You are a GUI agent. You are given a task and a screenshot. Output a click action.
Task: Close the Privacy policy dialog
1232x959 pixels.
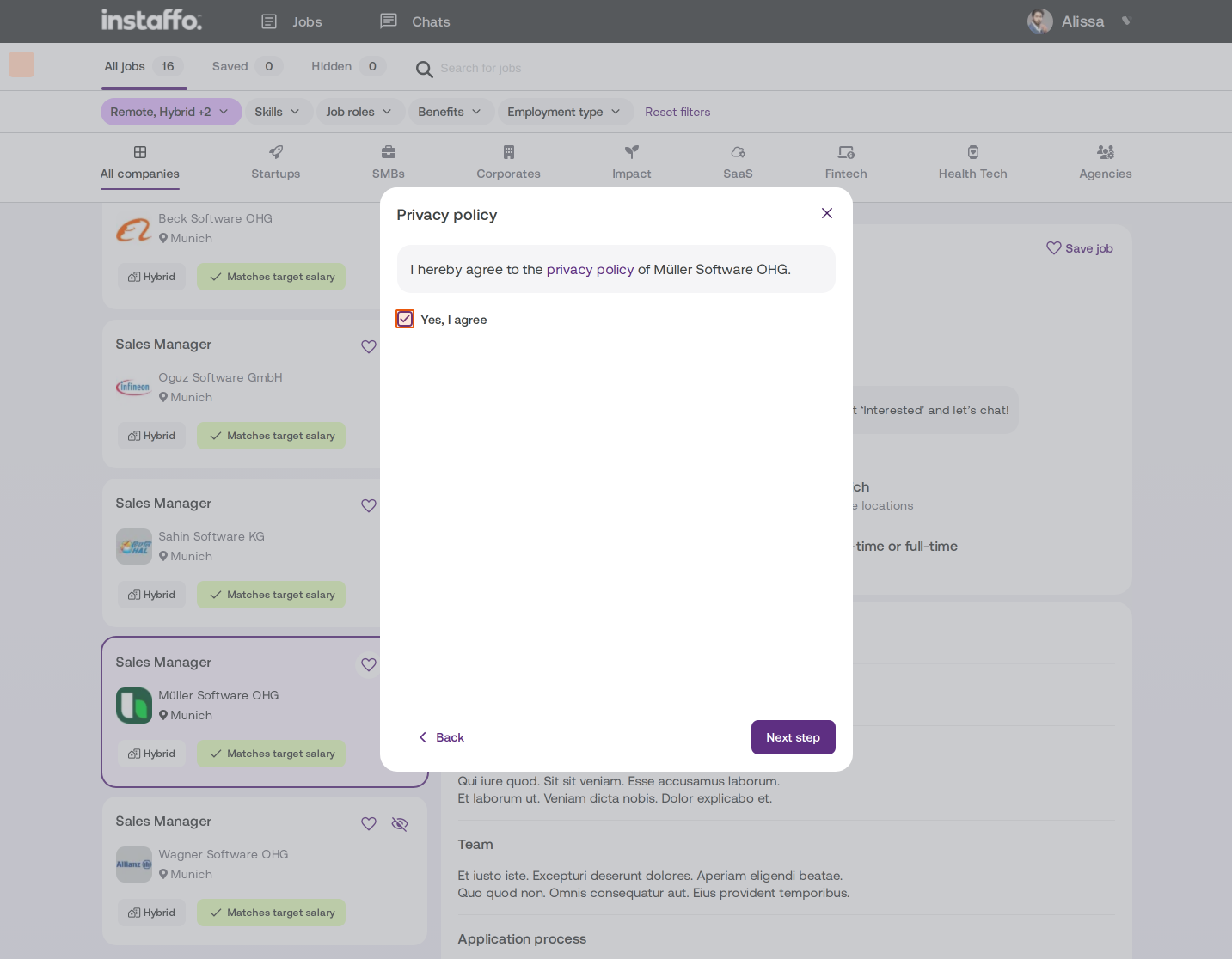827,213
